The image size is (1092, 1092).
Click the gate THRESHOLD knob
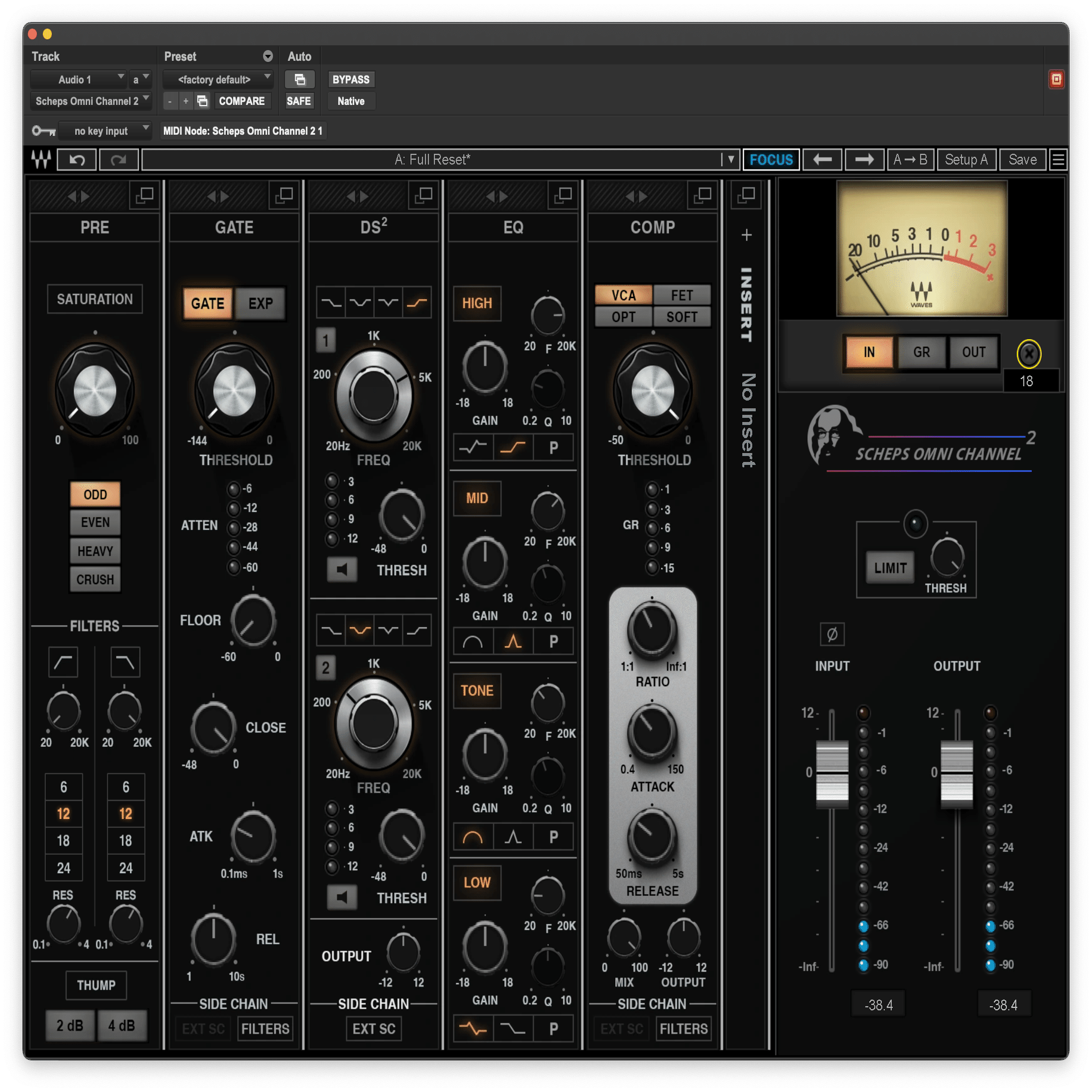point(234,390)
